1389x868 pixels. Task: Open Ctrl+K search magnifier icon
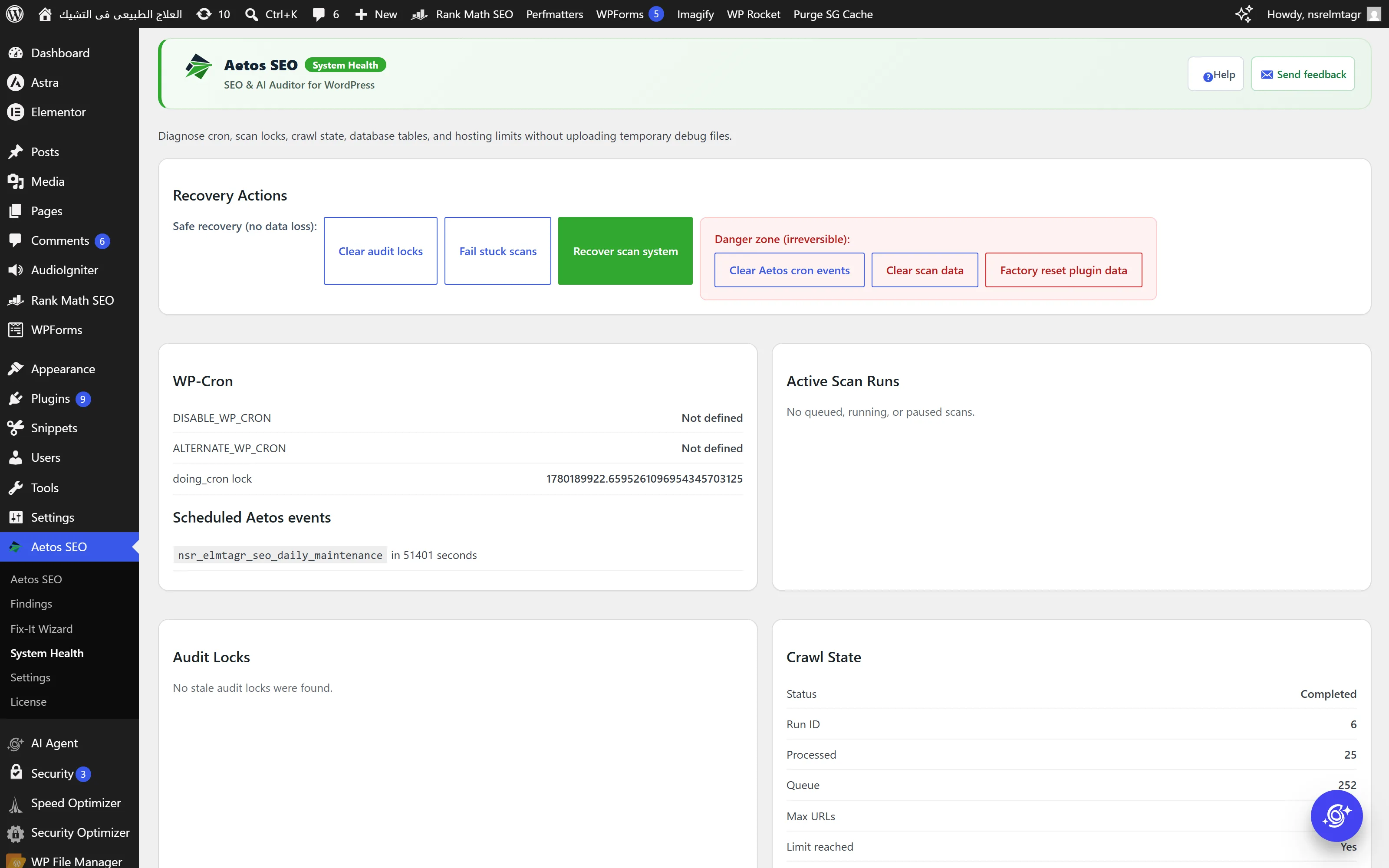point(251,14)
